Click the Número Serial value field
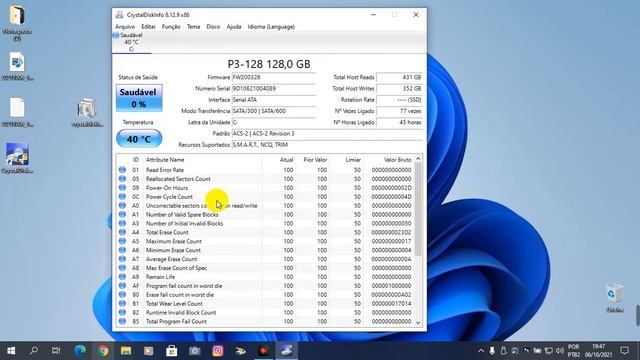The width and height of the screenshot is (640, 360). 273,89
